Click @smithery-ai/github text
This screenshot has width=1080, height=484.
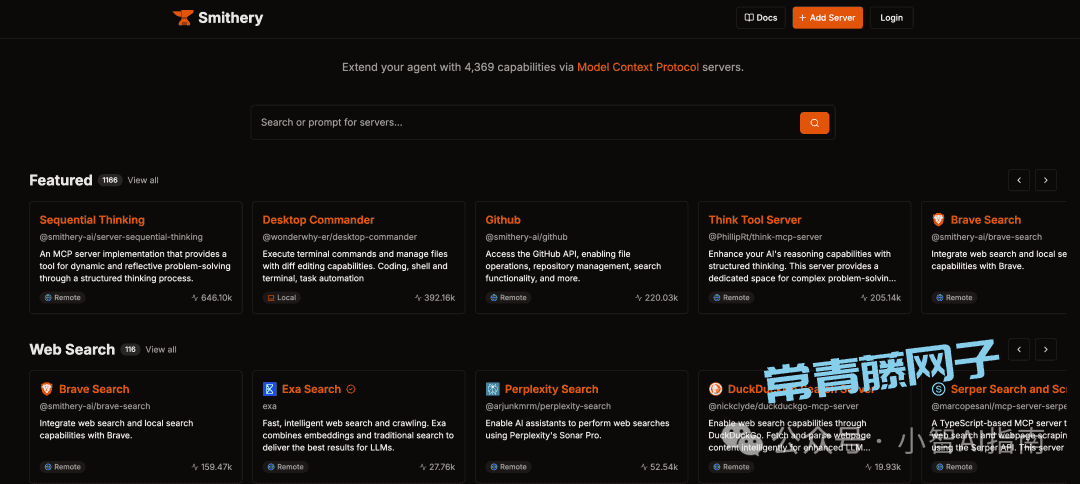(x=527, y=237)
